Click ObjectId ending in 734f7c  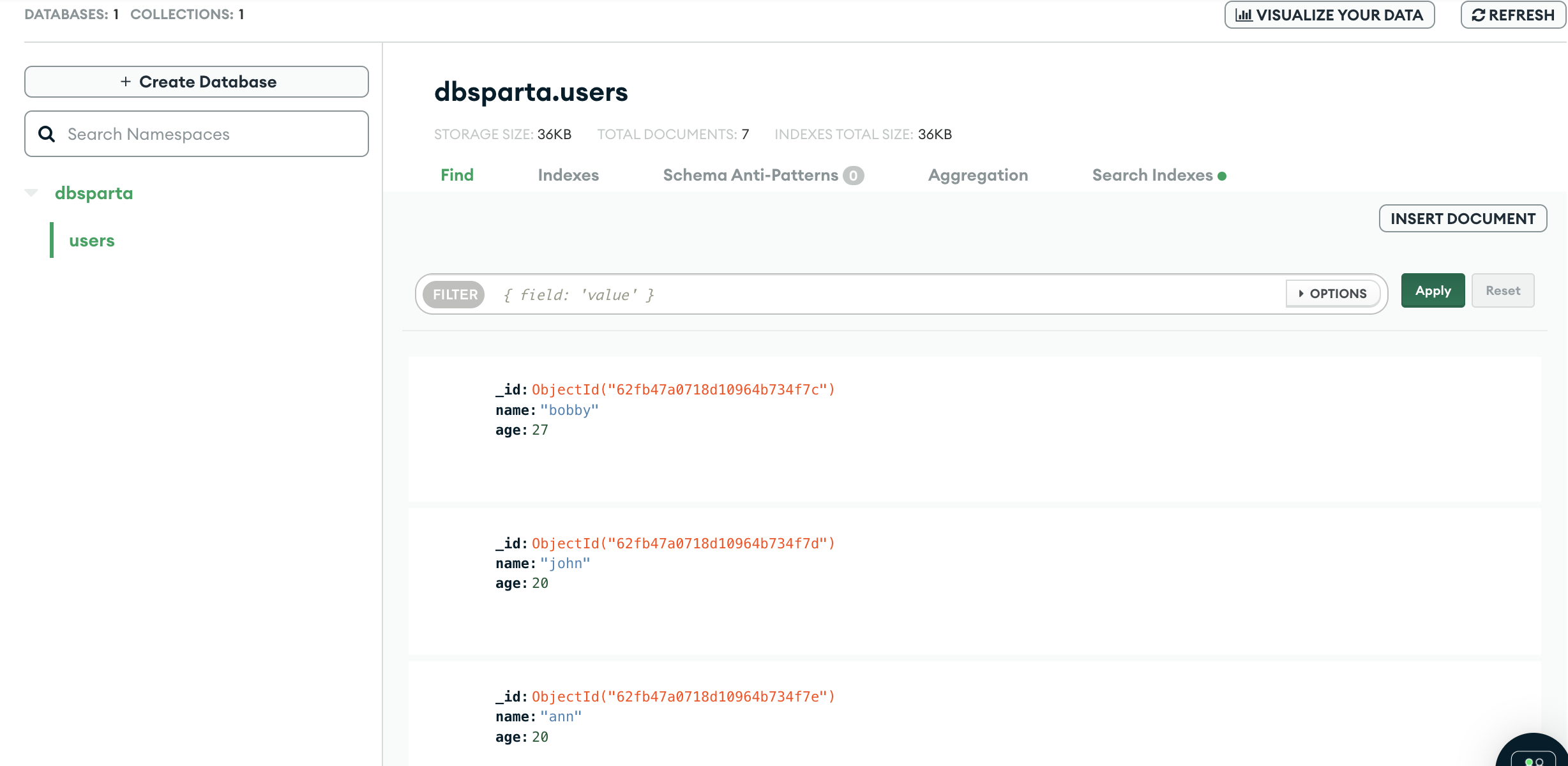683,389
